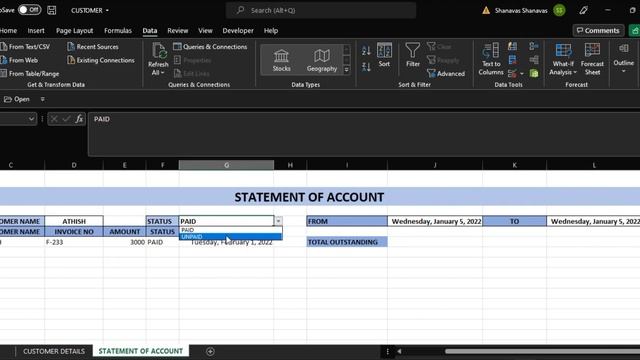
Task: Select the Stocks data type
Action: point(281,60)
